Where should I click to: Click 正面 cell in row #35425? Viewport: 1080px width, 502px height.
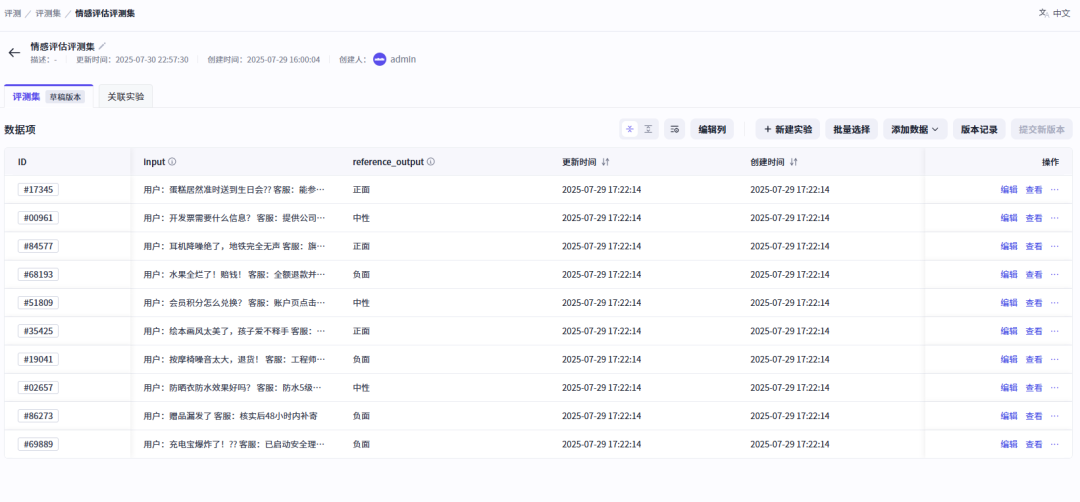[361, 331]
